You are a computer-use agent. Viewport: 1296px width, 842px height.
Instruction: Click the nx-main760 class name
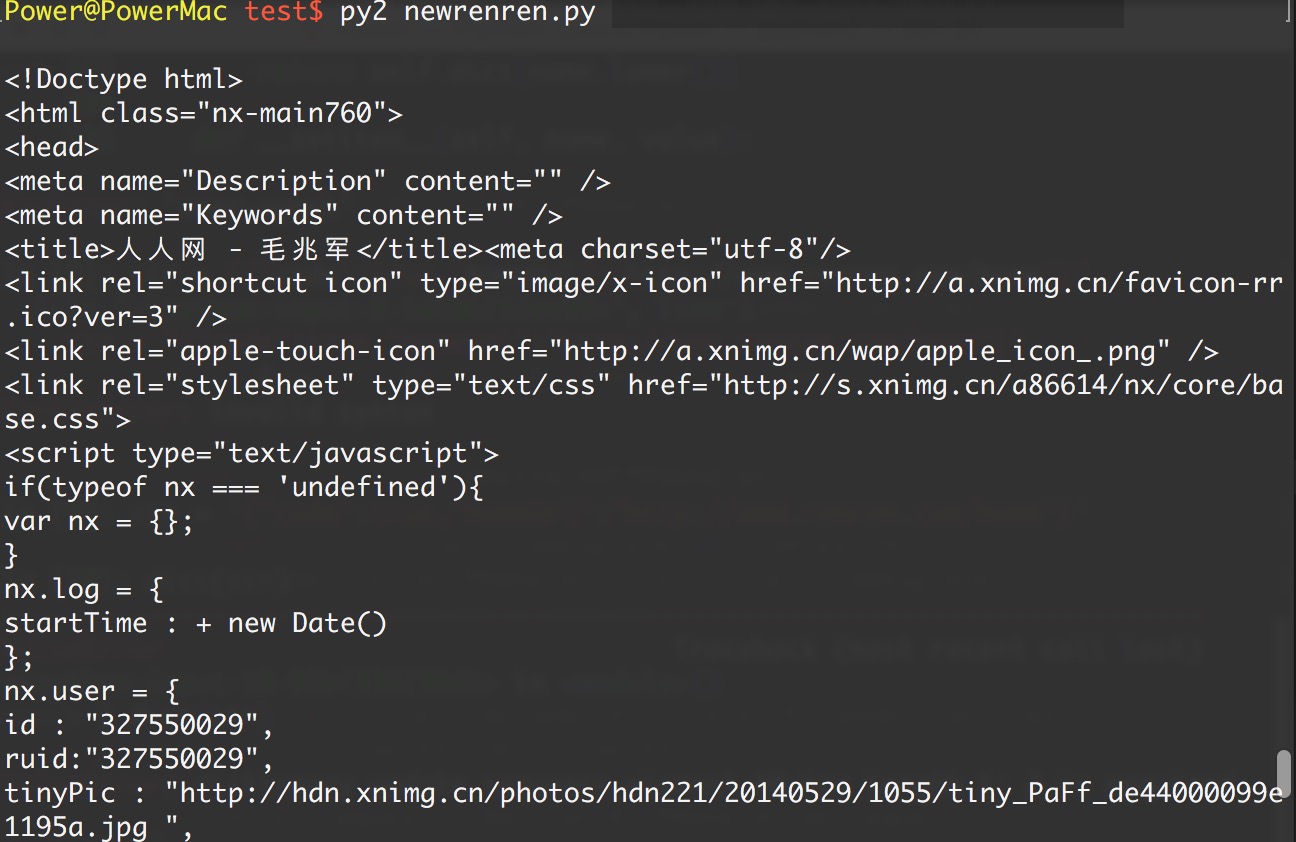(x=299, y=113)
